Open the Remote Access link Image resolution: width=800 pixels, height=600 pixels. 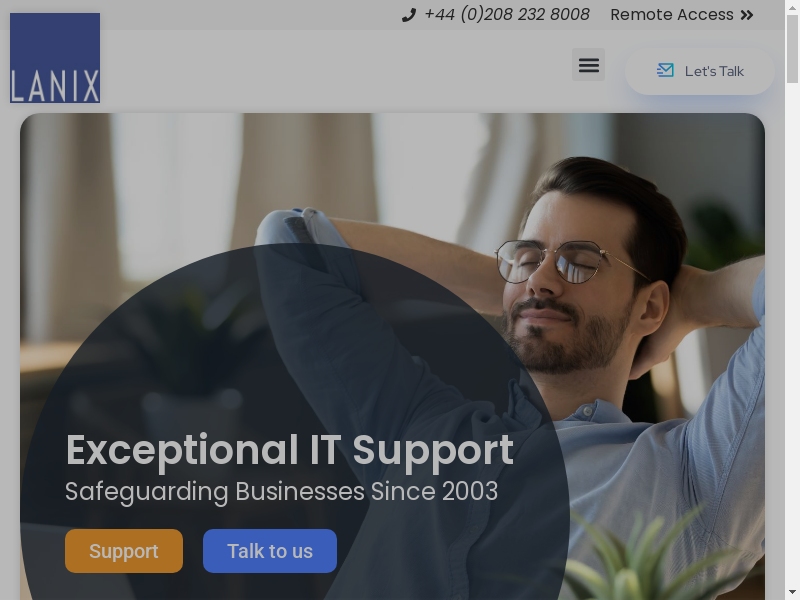coord(672,15)
